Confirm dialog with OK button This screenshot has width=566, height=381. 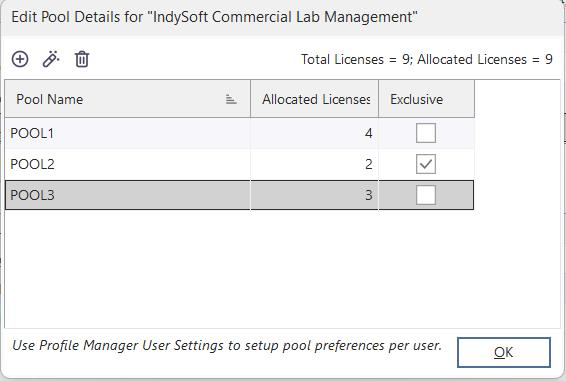click(x=504, y=352)
